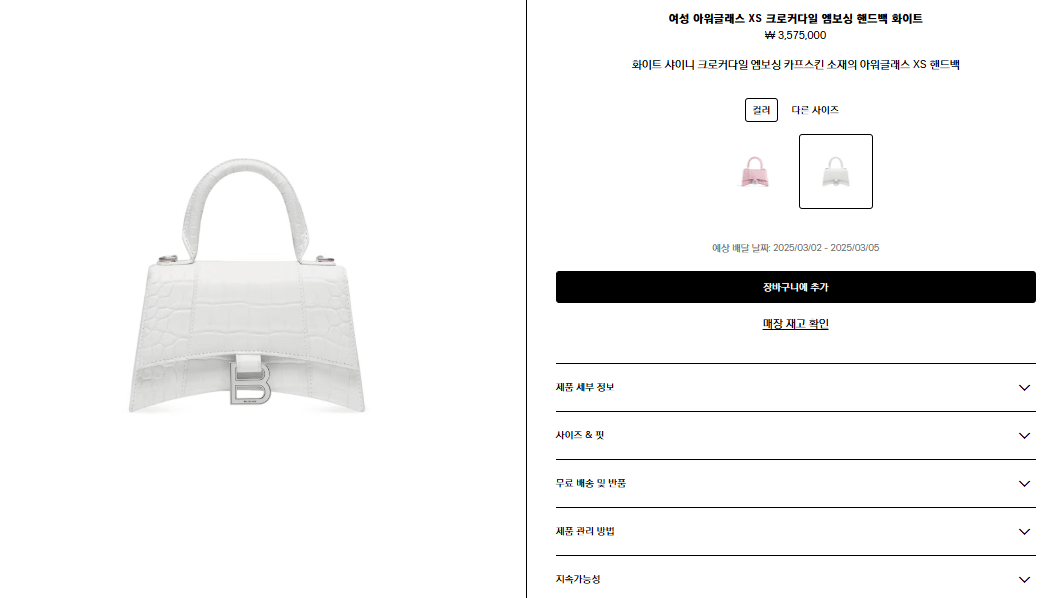Screen dimensions: 1063x598
Task: Click the chevron icon for 무료 배송 및 반품
Action: pyautogui.click(x=1024, y=484)
